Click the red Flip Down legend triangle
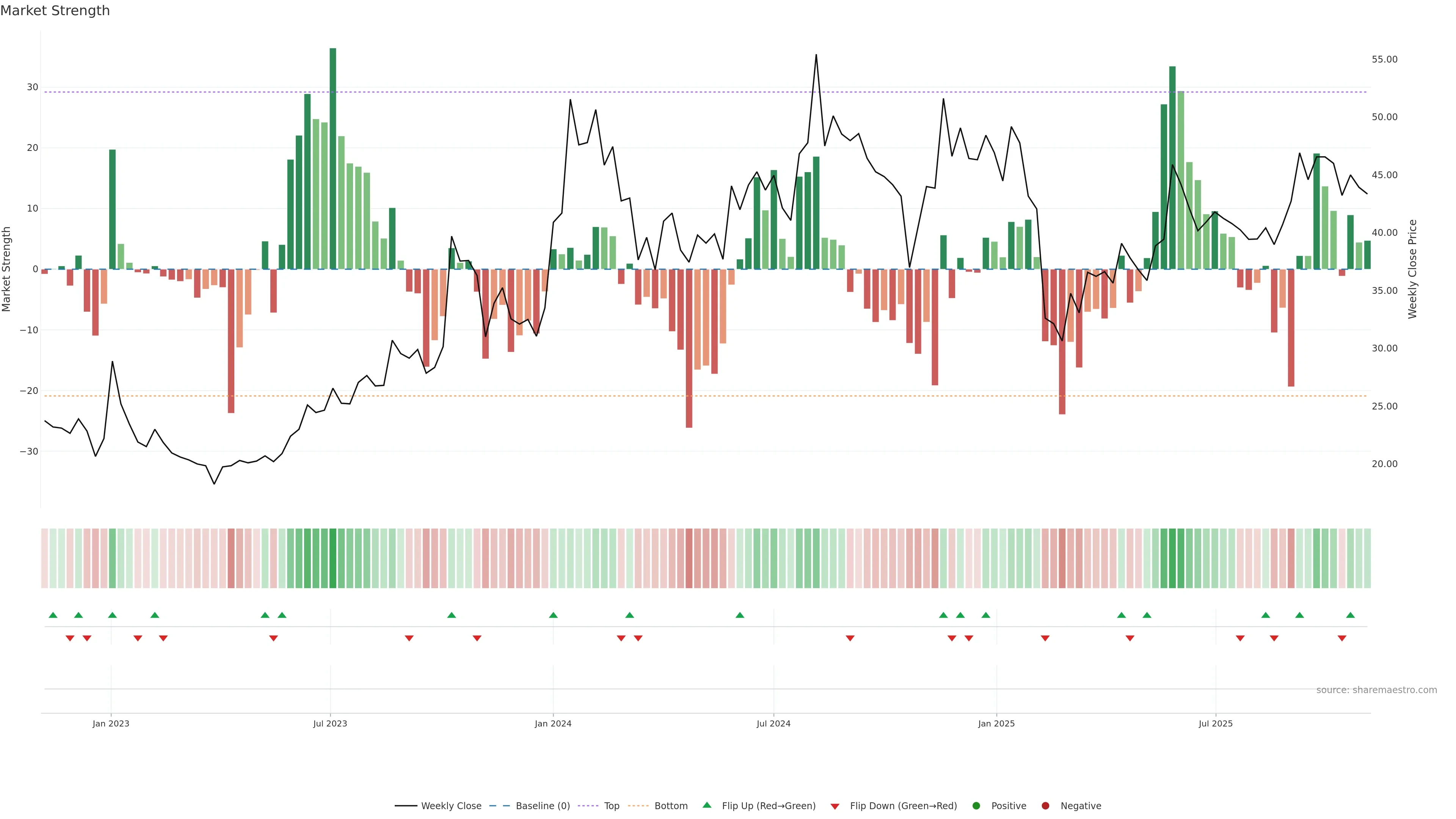The height and width of the screenshot is (819, 1456). [x=835, y=806]
